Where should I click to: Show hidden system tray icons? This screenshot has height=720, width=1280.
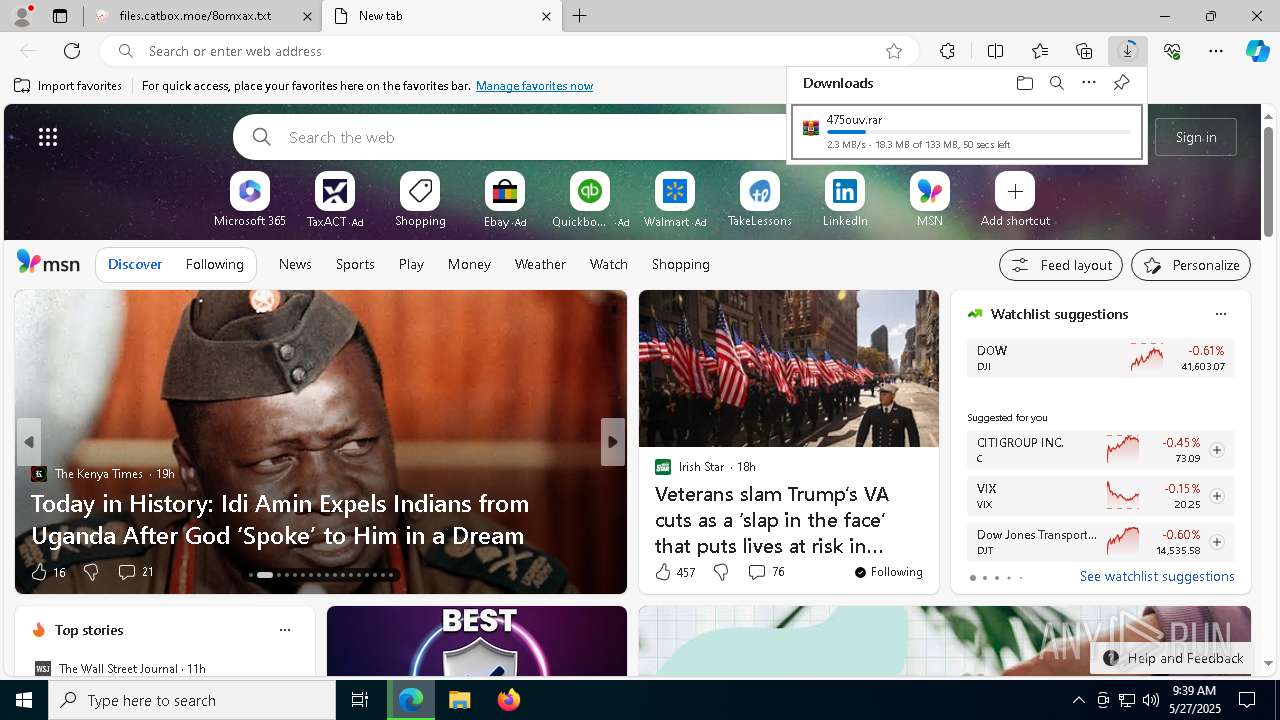click(x=1078, y=700)
